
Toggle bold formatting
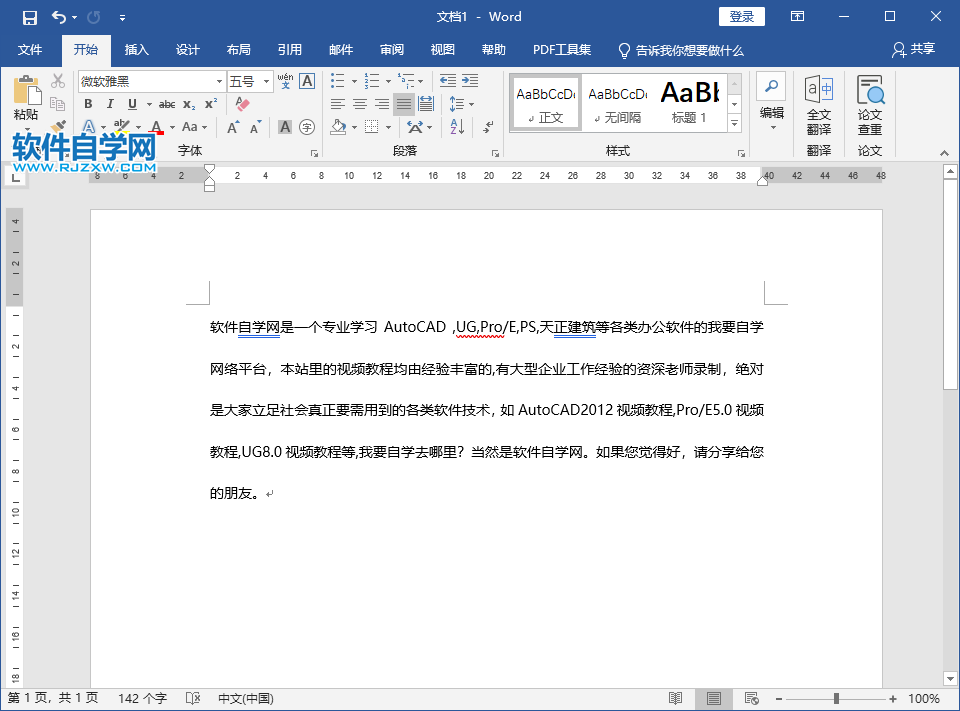coord(88,104)
